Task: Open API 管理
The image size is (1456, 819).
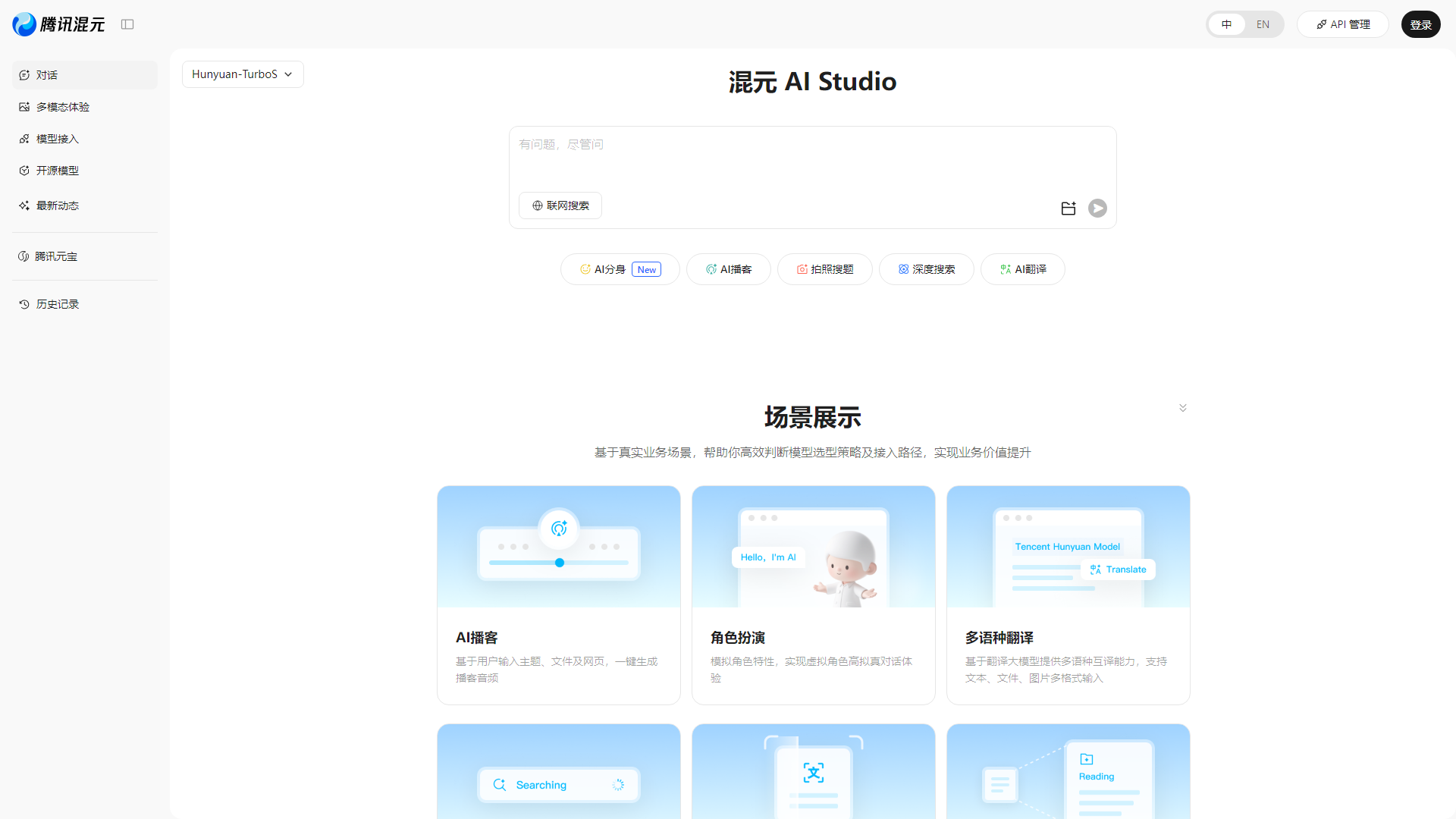Action: (1342, 24)
